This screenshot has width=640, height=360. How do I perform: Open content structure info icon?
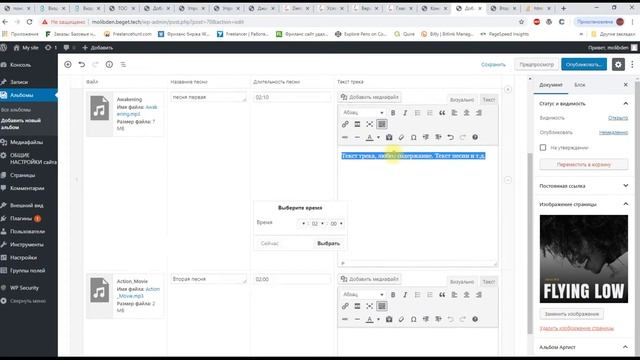pos(109,64)
